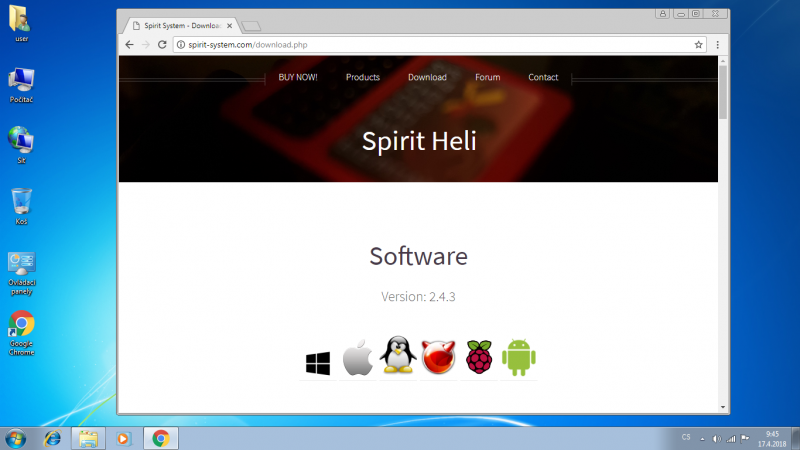Open the network signal tray icon

pos(731,439)
